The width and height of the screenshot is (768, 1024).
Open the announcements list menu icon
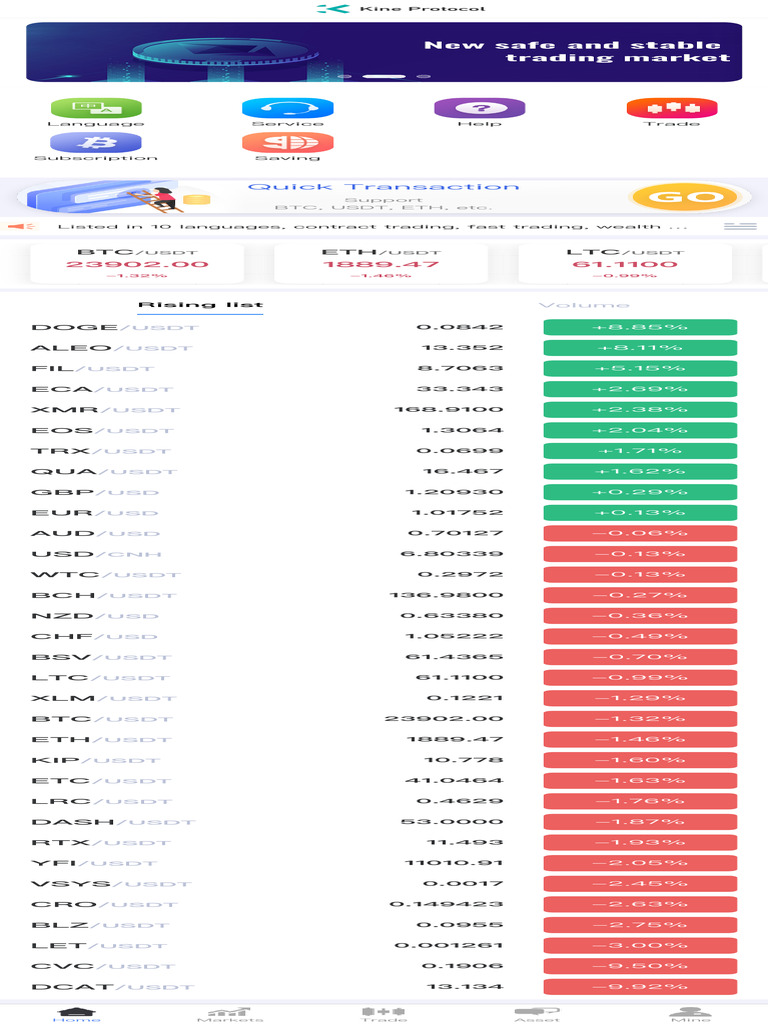pyautogui.click(x=740, y=226)
